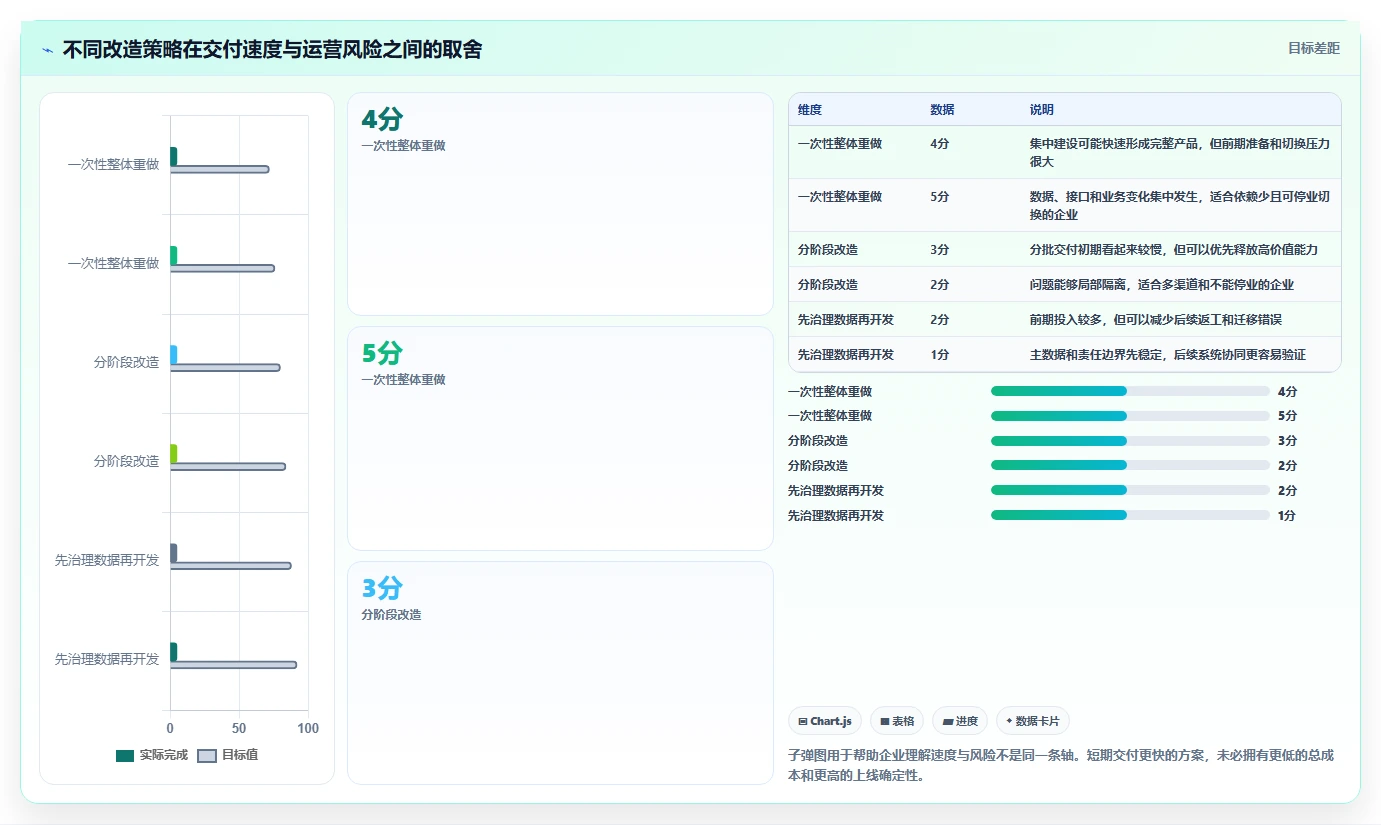1381x825 pixels.
Task: Select the table cell starting 问题能够局部隔离
Action: pos(1181,284)
